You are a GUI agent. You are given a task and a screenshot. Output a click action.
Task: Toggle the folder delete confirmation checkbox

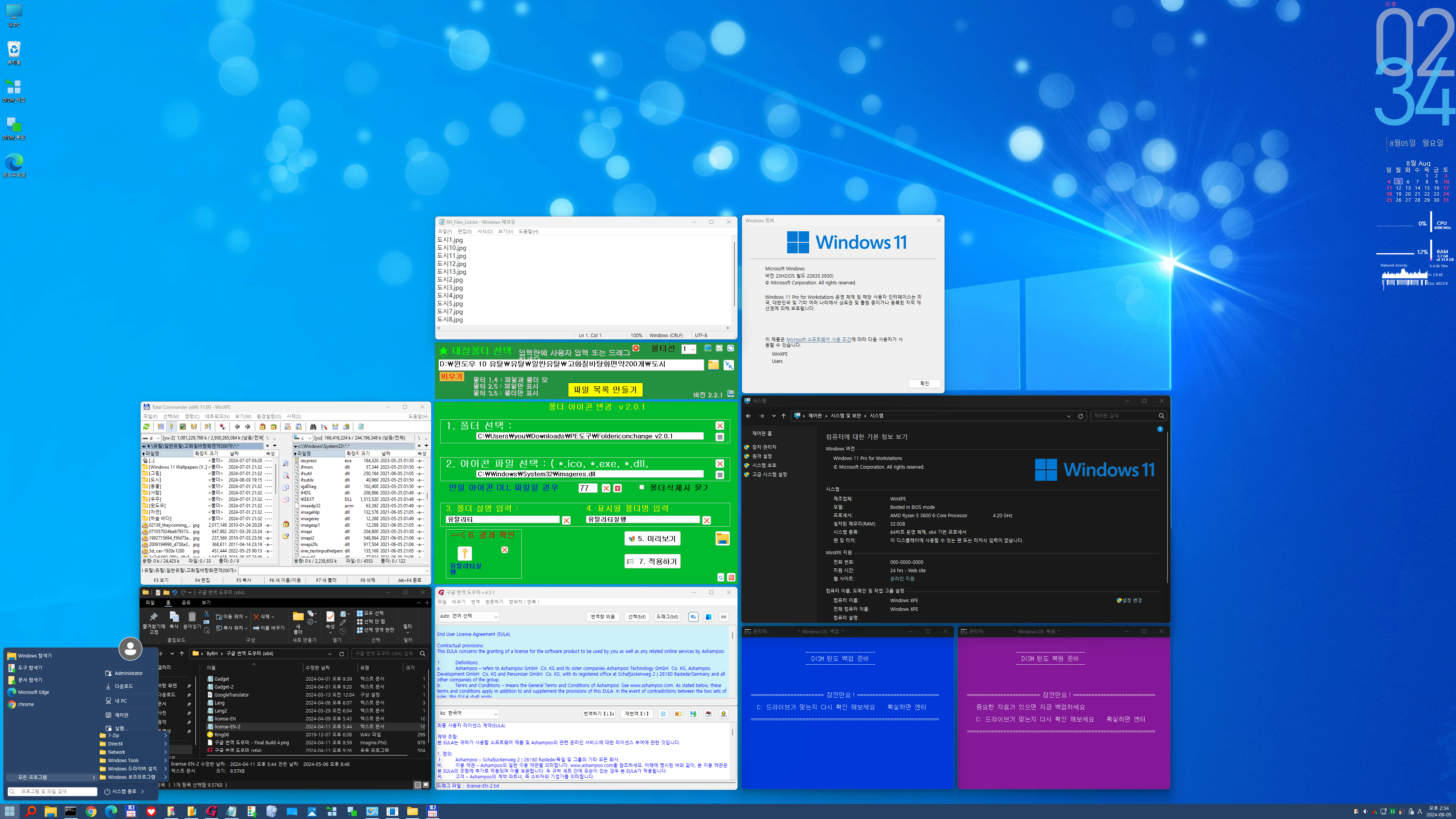642,486
